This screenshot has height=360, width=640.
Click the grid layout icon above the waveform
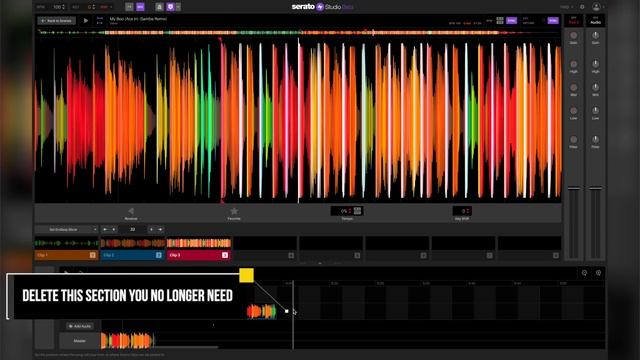coord(500,20)
